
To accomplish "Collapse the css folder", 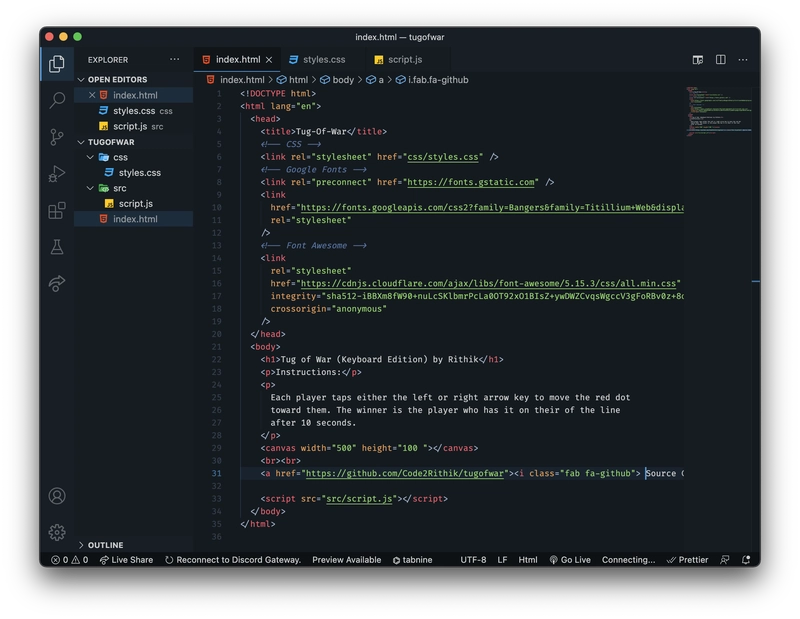I will click(134, 157).
